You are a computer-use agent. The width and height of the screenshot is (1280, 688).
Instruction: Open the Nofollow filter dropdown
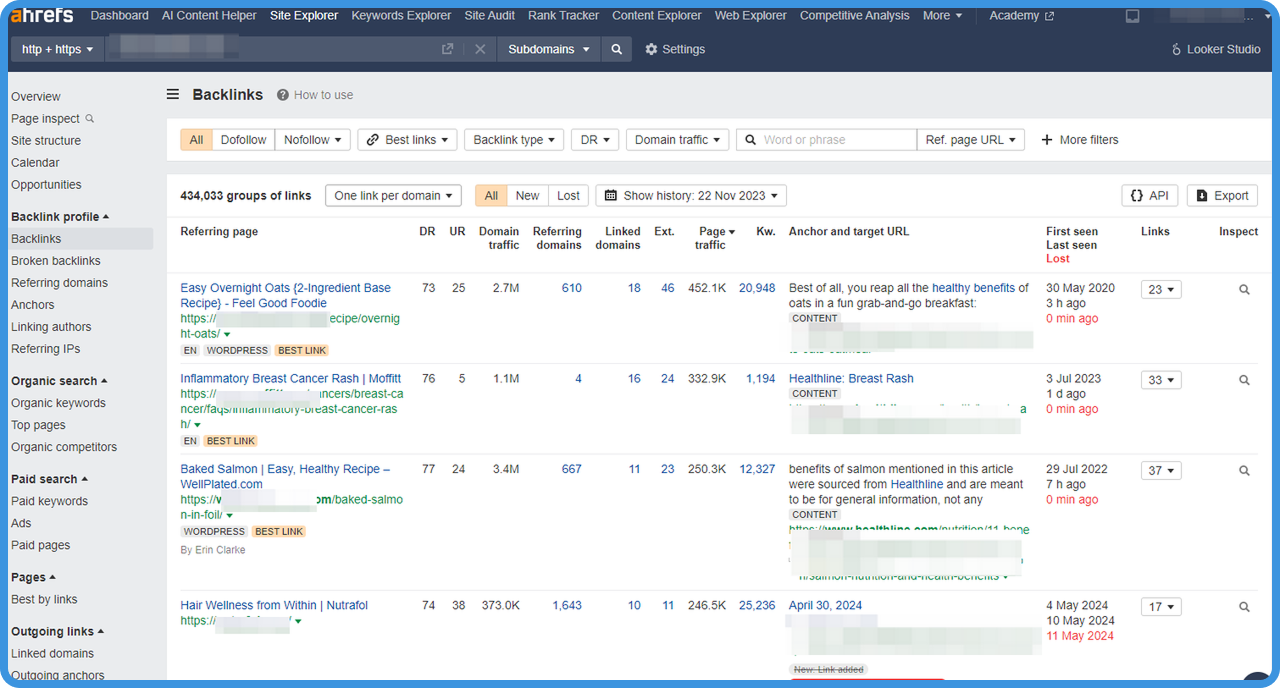coord(313,140)
